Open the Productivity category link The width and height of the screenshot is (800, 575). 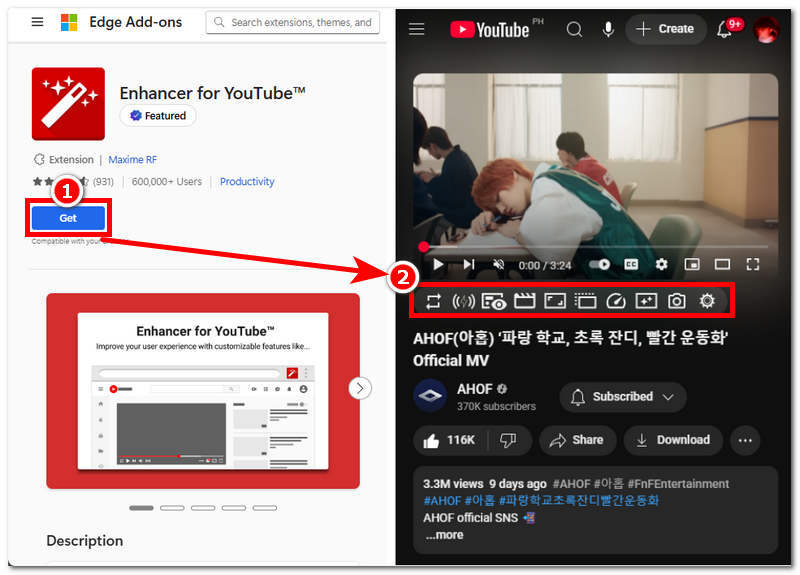click(x=247, y=182)
